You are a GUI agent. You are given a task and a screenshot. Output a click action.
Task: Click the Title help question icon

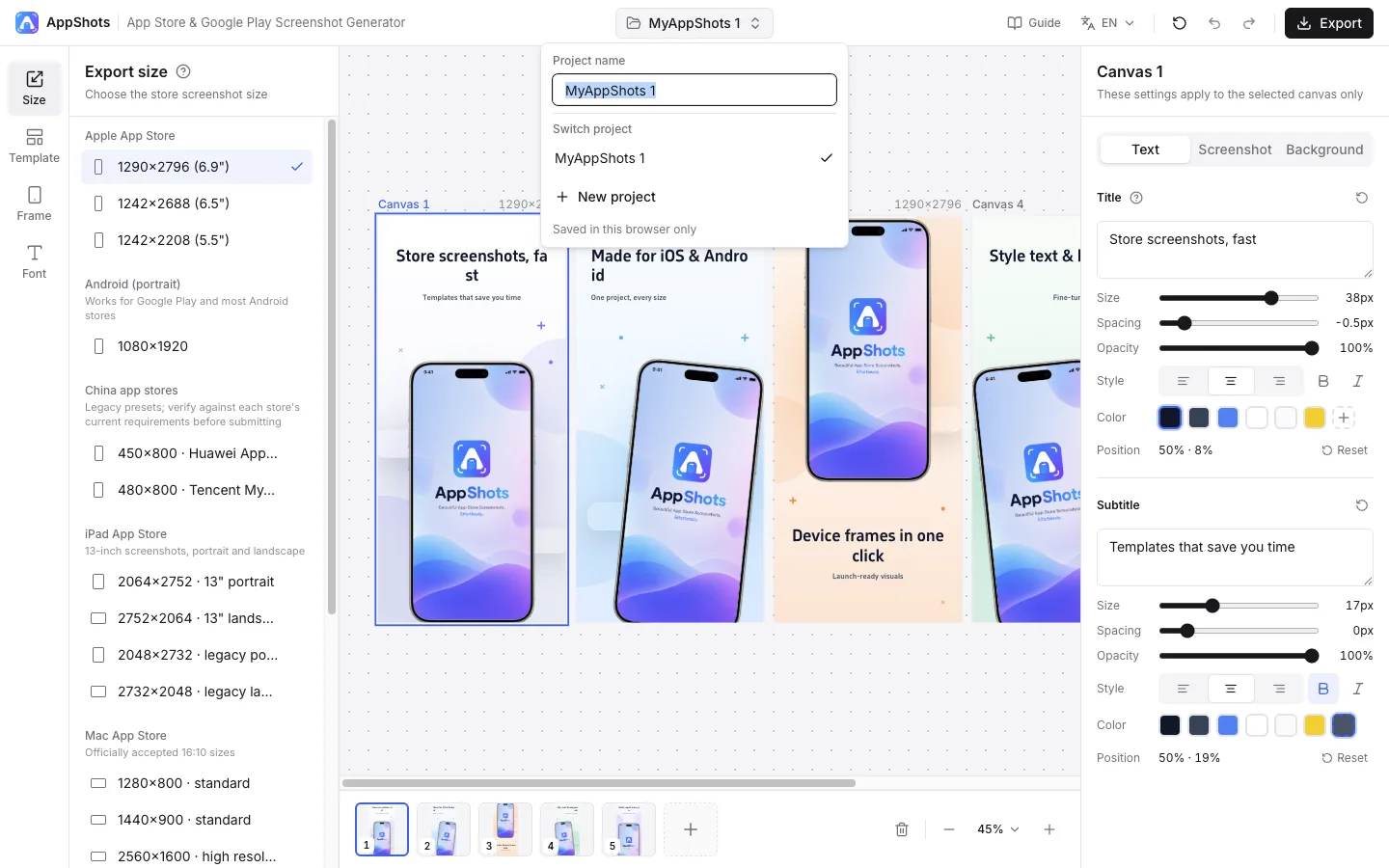click(1136, 198)
